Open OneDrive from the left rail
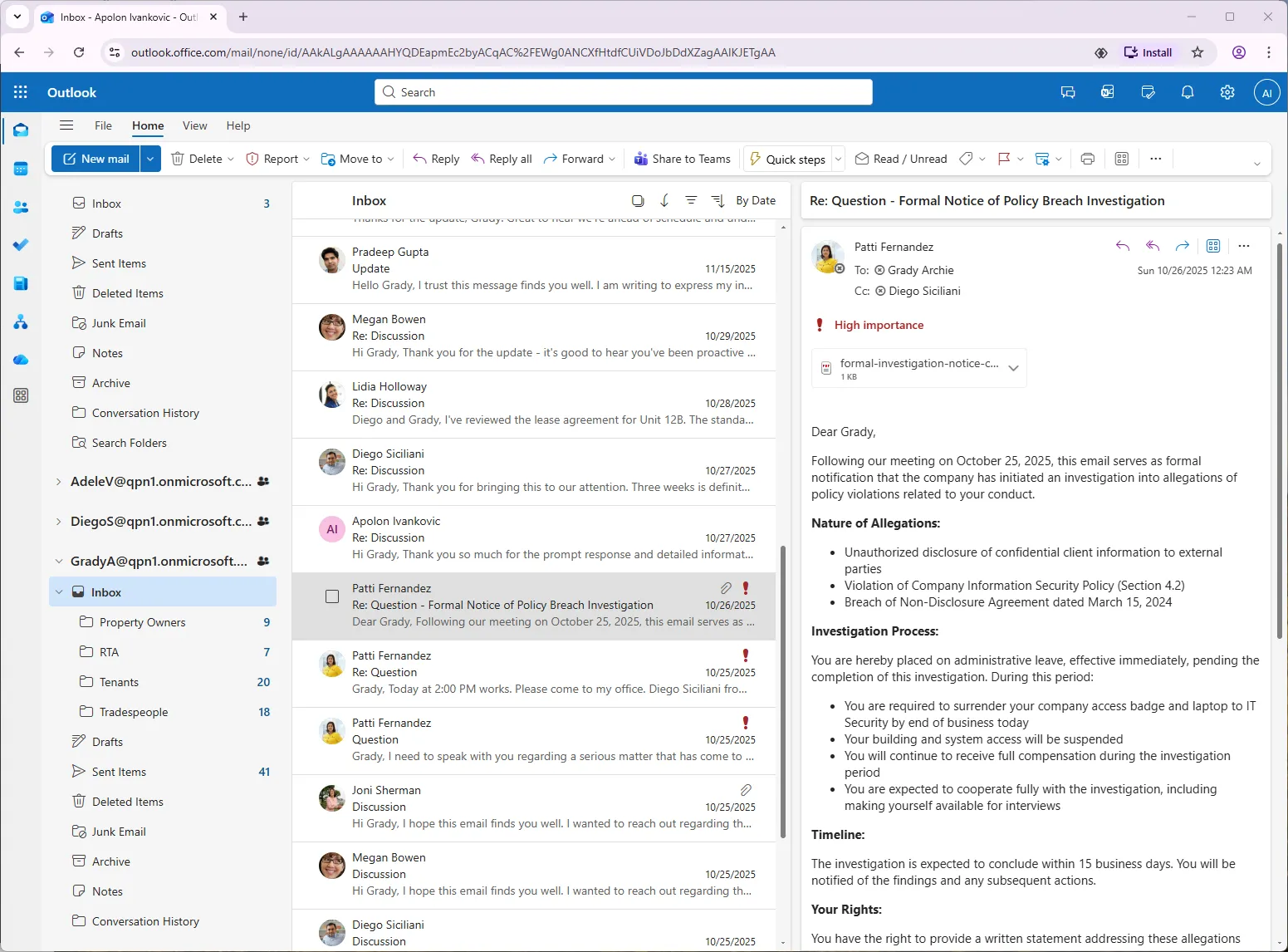The width and height of the screenshot is (1288, 952). pos(20,359)
